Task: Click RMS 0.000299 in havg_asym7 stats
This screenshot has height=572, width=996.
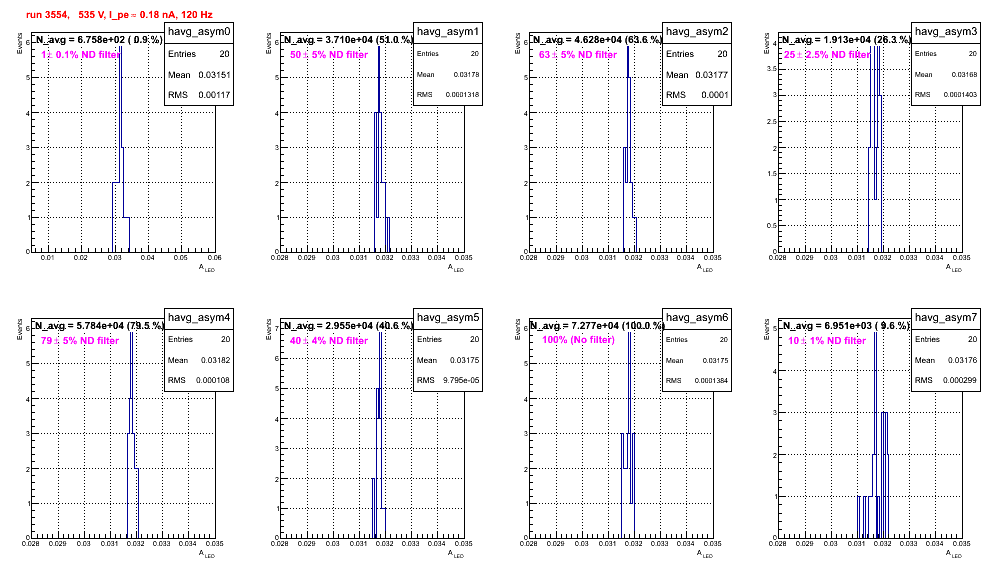Action: (x=946, y=380)
